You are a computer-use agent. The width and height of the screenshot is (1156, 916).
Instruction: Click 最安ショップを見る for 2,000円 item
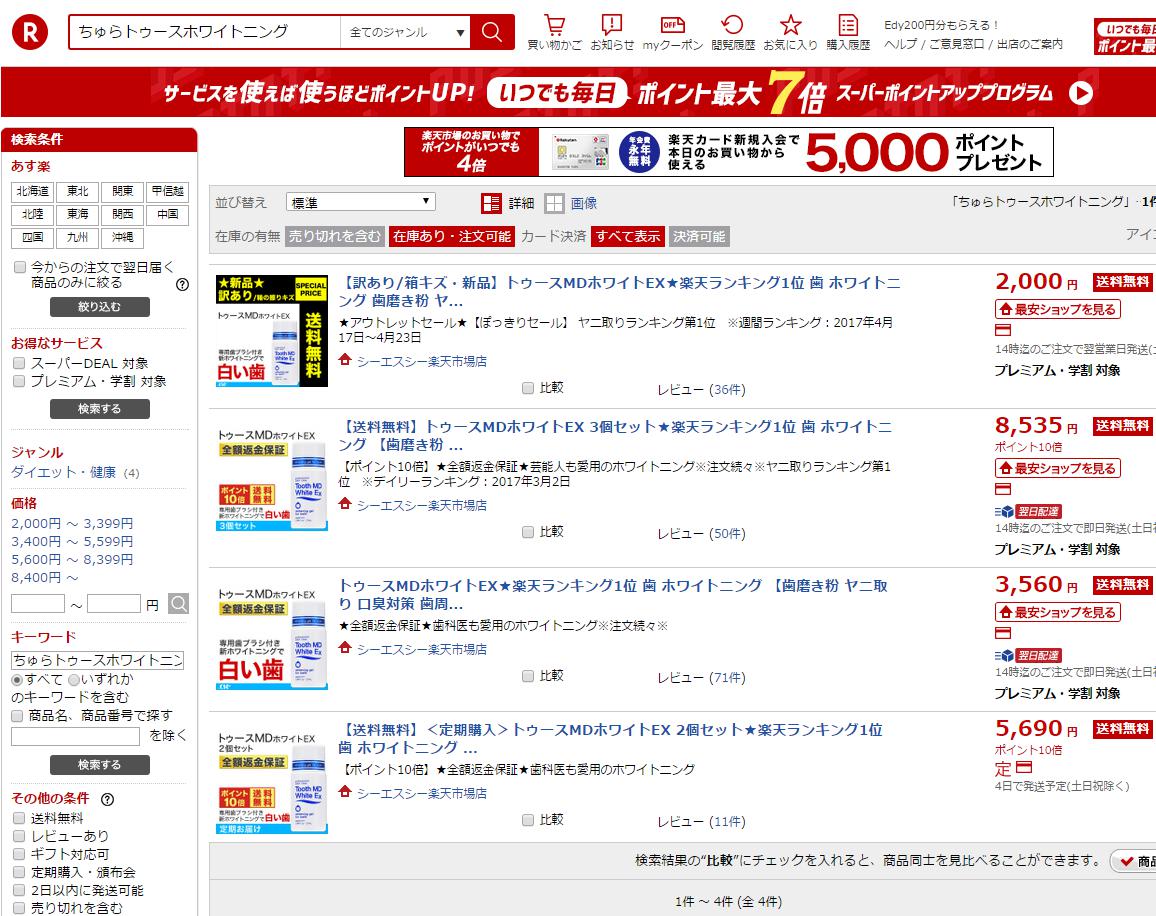click(1058, 309)
